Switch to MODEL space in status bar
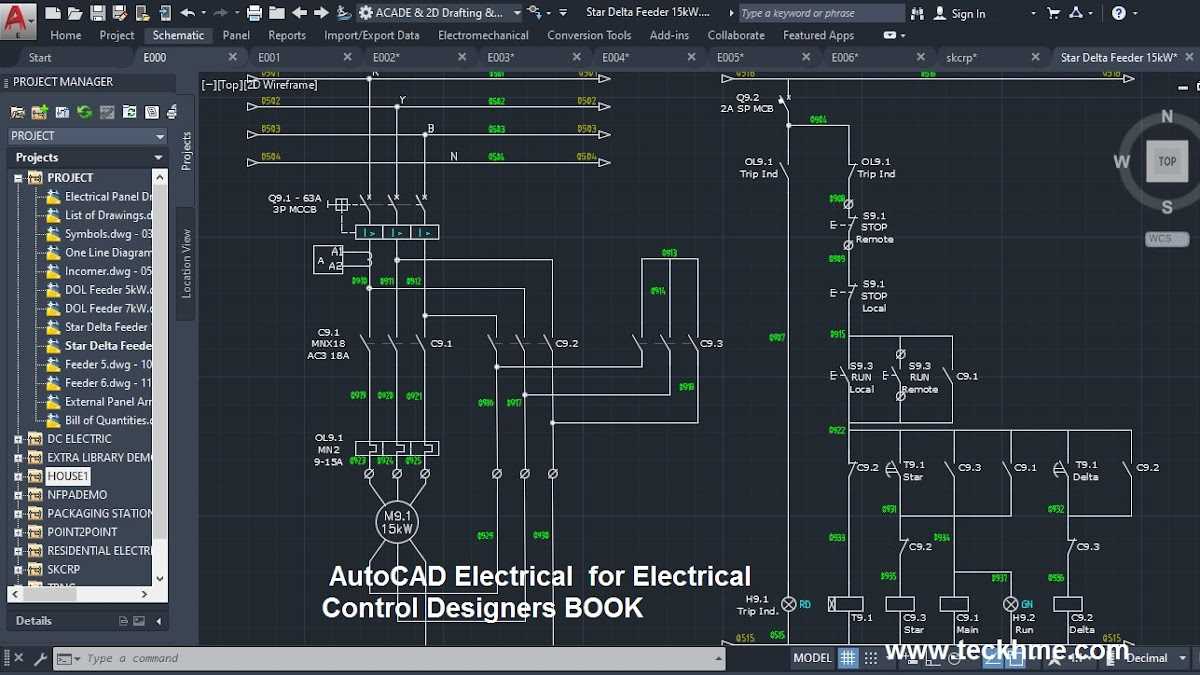The width and height of the screenshot is (1200, 675). coord(812,658)
